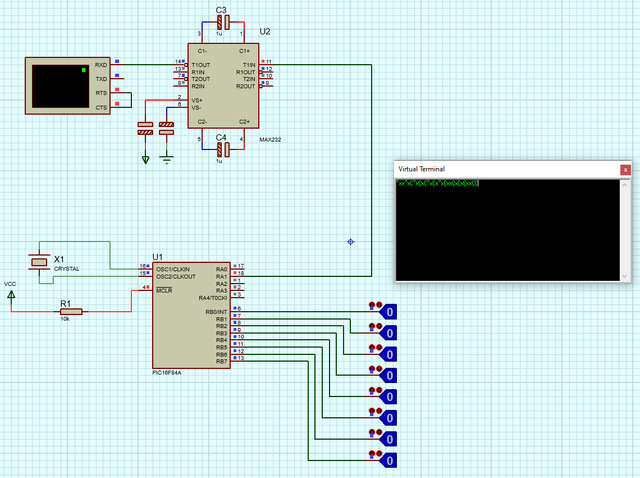Click the VCC label text
This screenshot has height=478, width=640.
(x=10, y=284)
